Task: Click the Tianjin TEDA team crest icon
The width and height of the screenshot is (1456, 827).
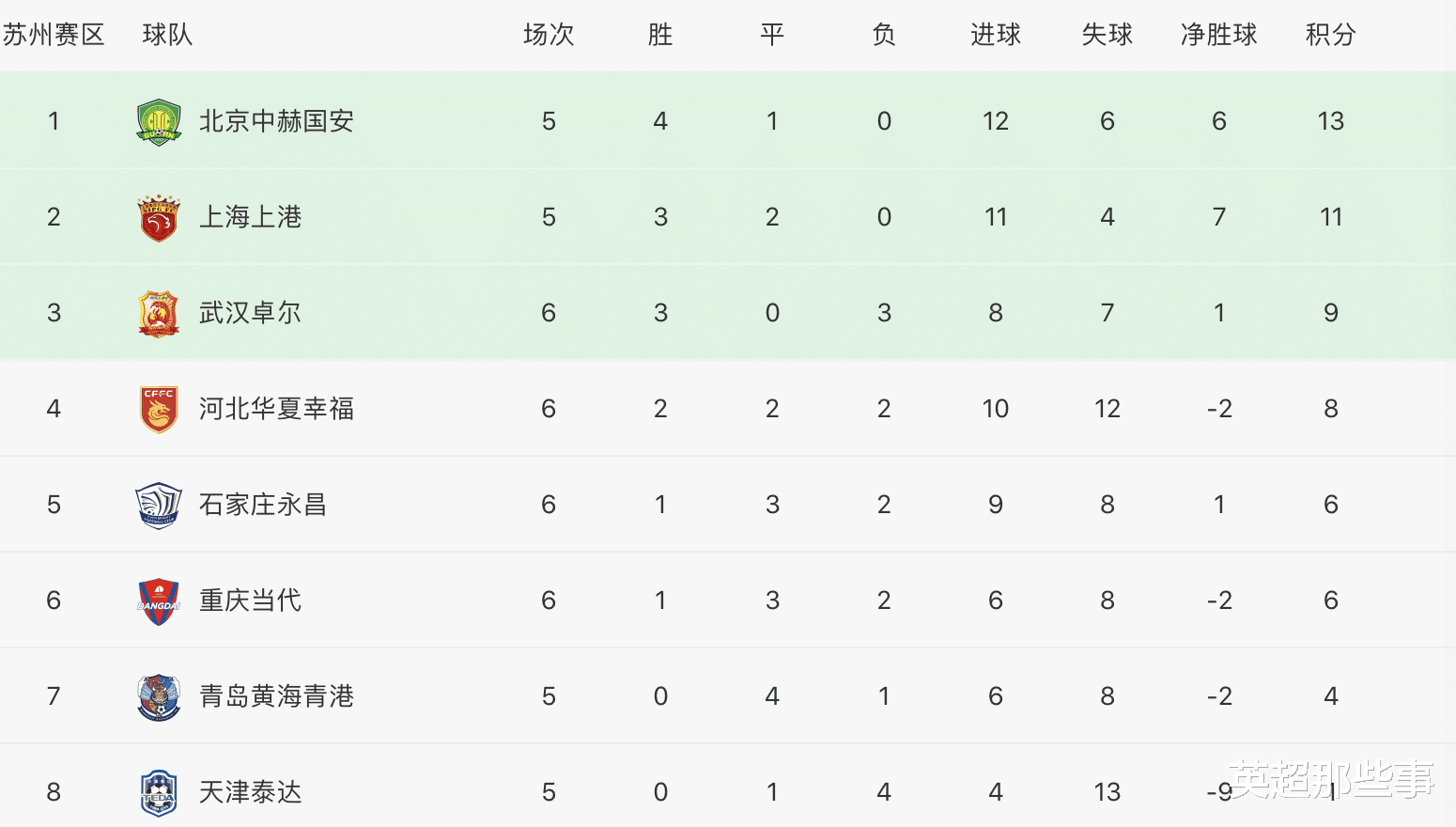Action: [159, 793]
